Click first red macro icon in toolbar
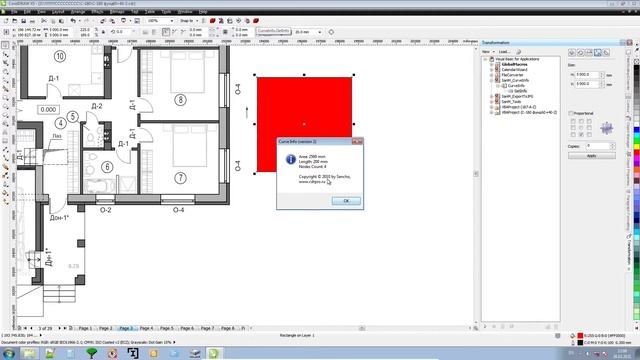640x360 pixels. click(x=213, y=21)
